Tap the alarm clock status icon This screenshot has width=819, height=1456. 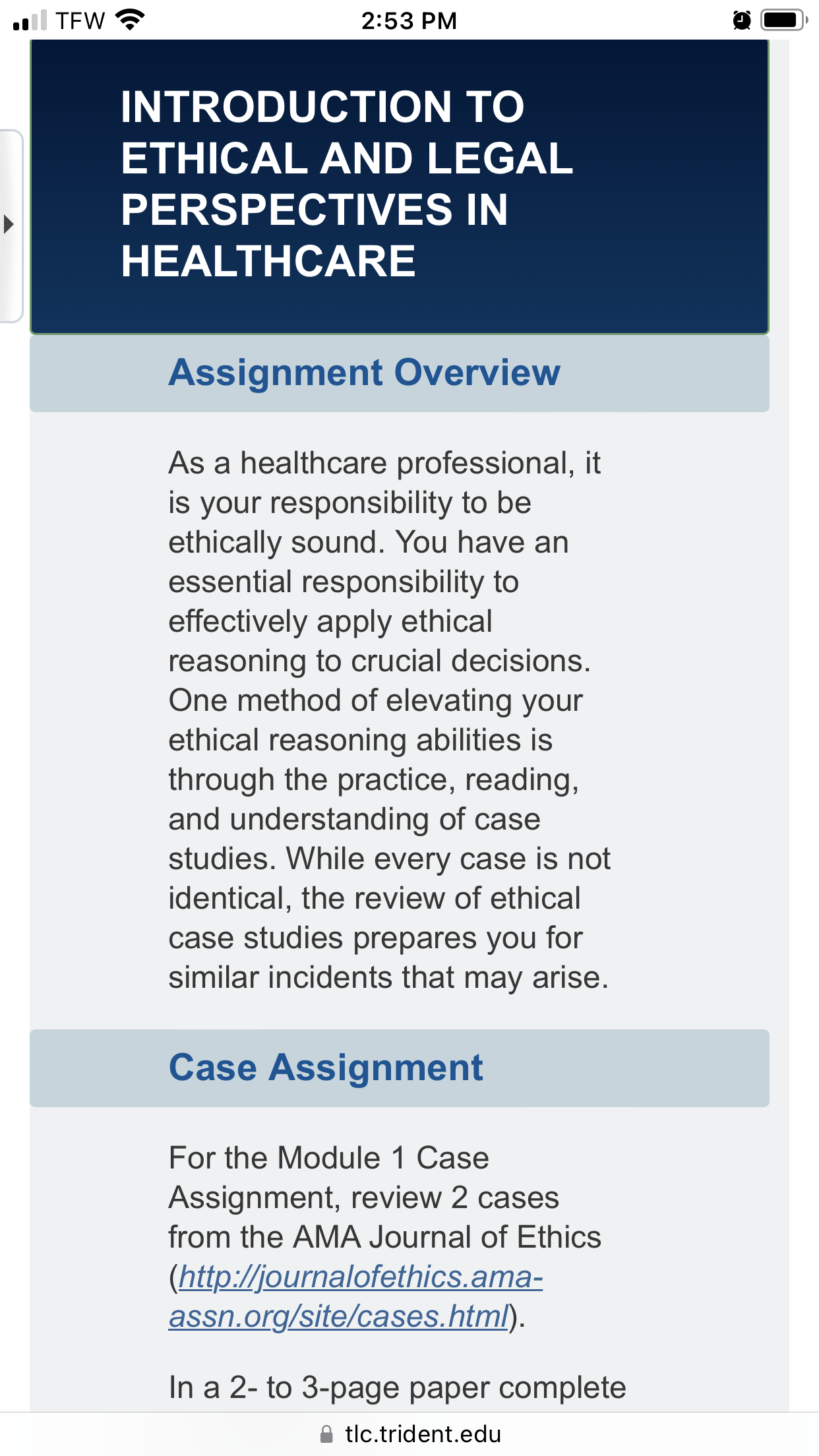tap(742, 20)
